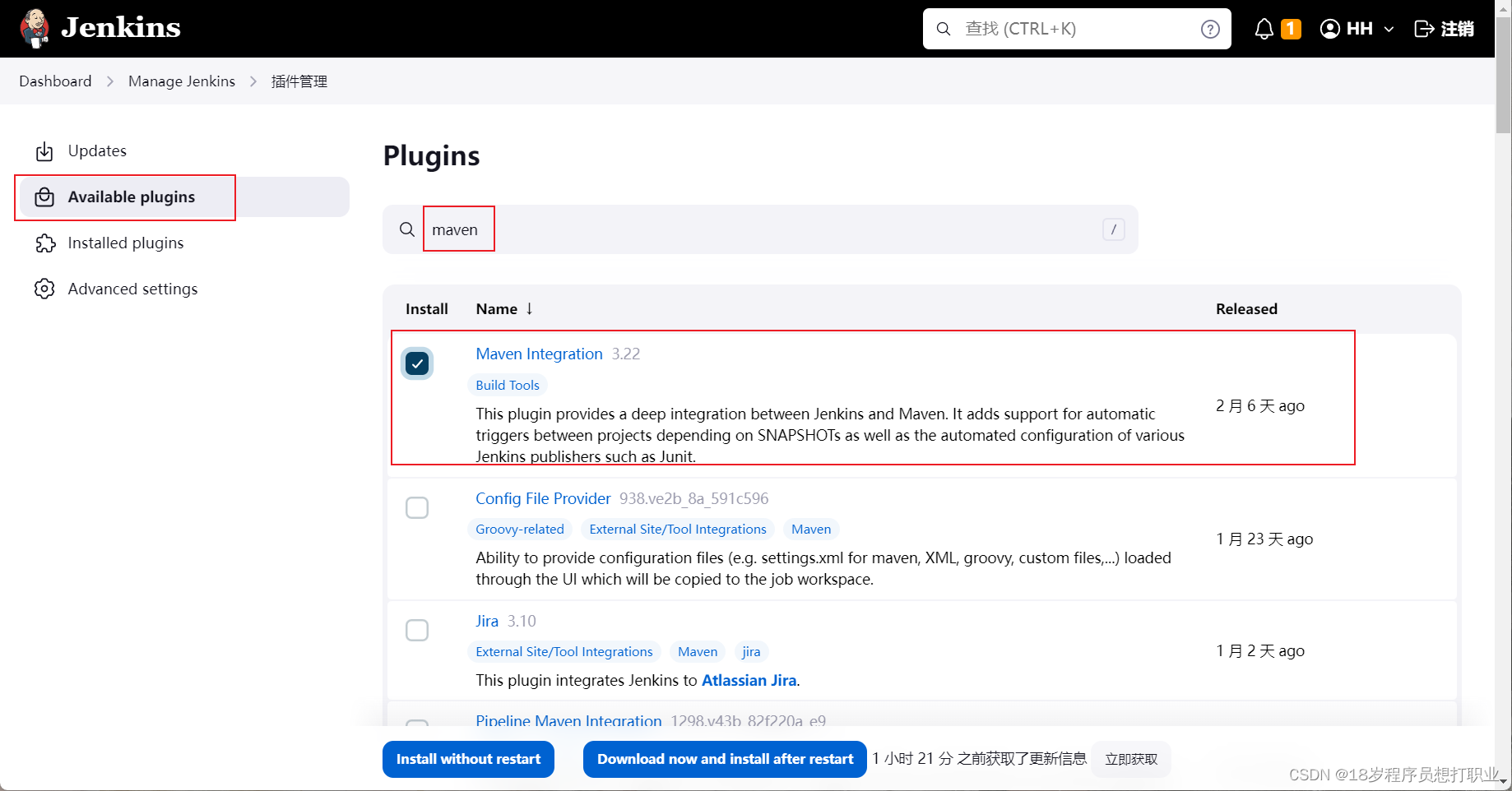Click the 3.22 version text
The height and width of the screenshot is (791, 1512).
tap(625, 354)
